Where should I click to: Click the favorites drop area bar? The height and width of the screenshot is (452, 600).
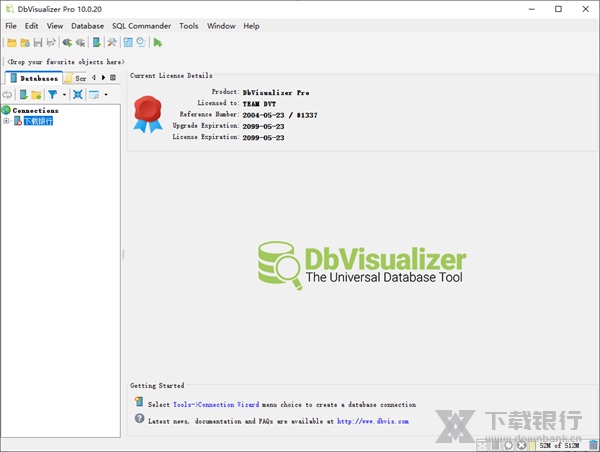(65, 61)
